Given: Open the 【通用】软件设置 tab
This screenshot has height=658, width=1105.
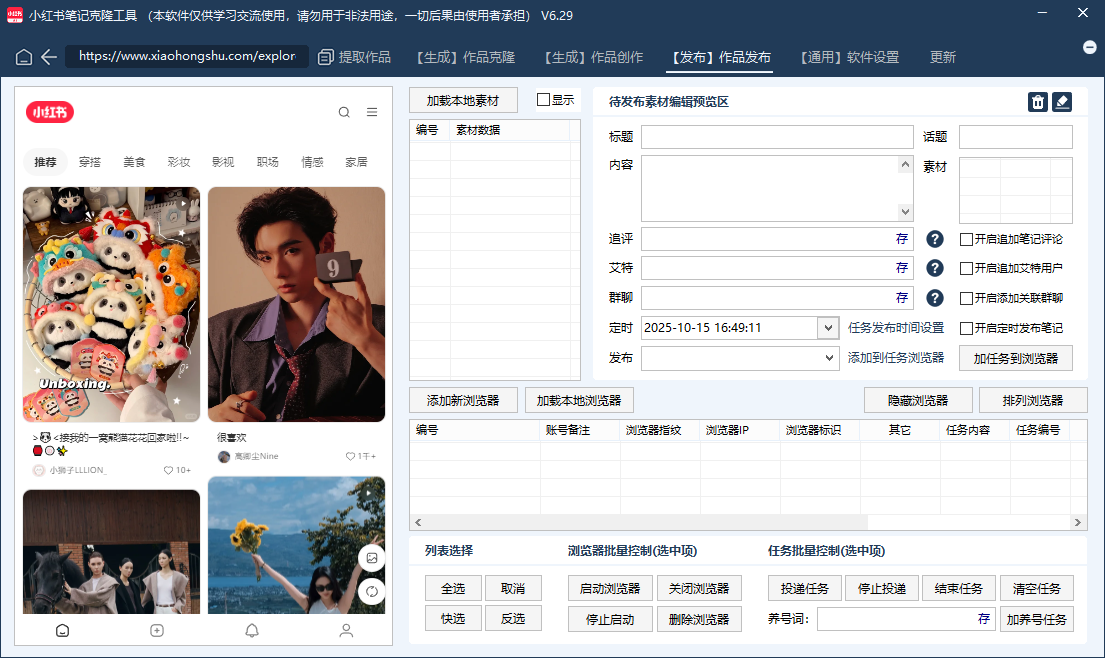Looking at the screenshot, I should [849, 57].
